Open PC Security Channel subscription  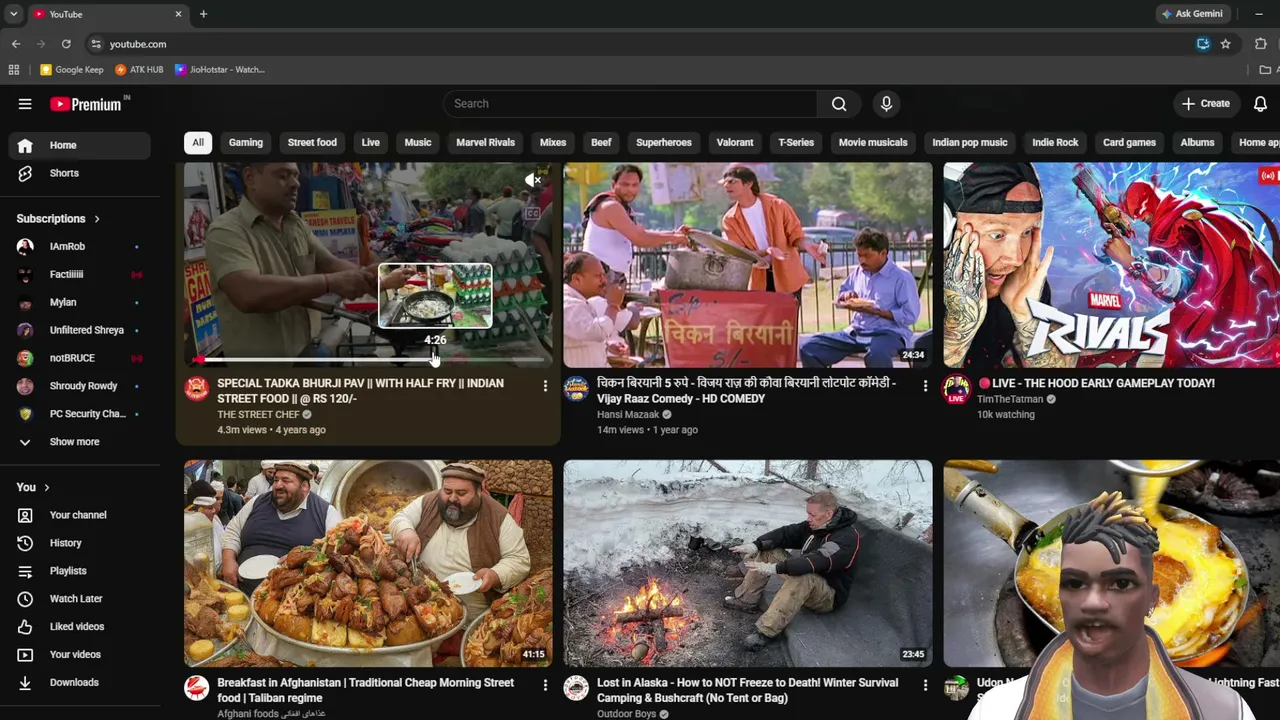pos(80,414)
